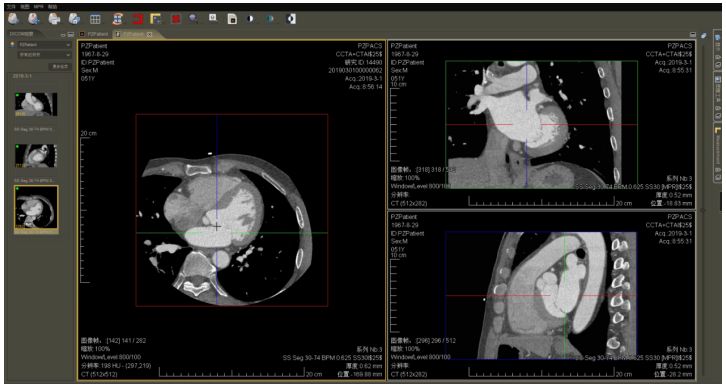This screenshot has height=386, width=726.
Task: Select the third highlighted series thumbnail
Action: [36, 208]
